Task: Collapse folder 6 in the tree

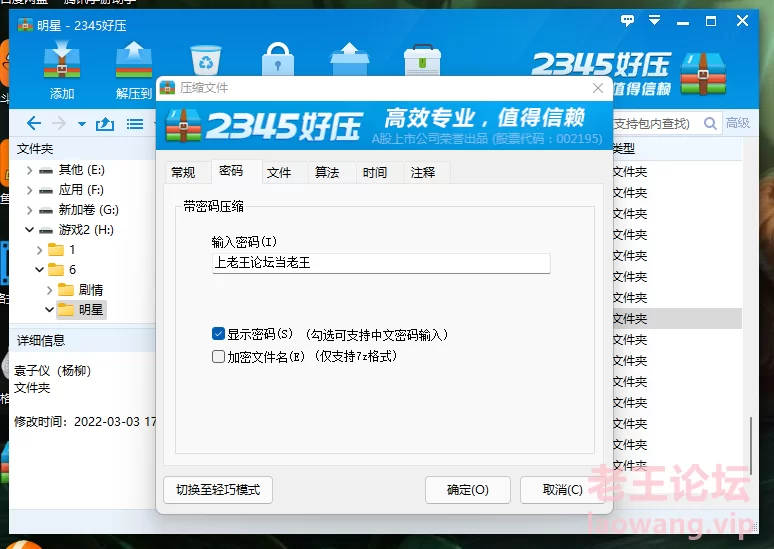Action: [39, 270]
